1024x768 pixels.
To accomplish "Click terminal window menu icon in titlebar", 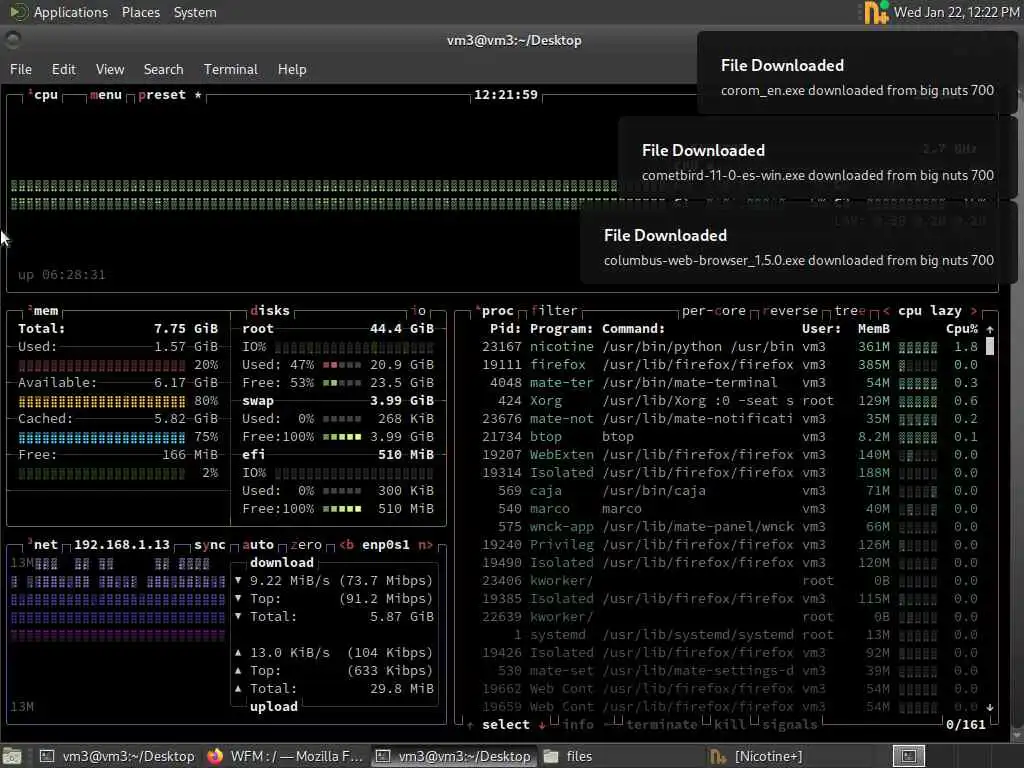I will [x=12, y=40].
